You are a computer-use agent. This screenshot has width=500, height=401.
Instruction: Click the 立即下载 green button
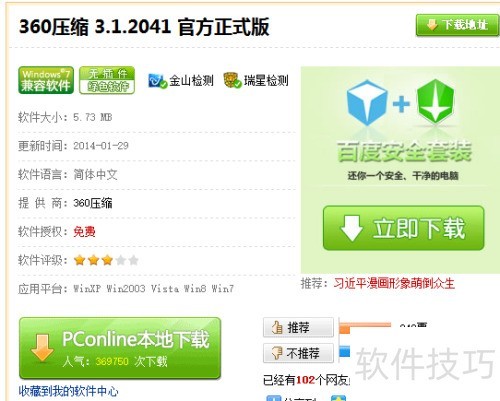(x=403, y=228)
